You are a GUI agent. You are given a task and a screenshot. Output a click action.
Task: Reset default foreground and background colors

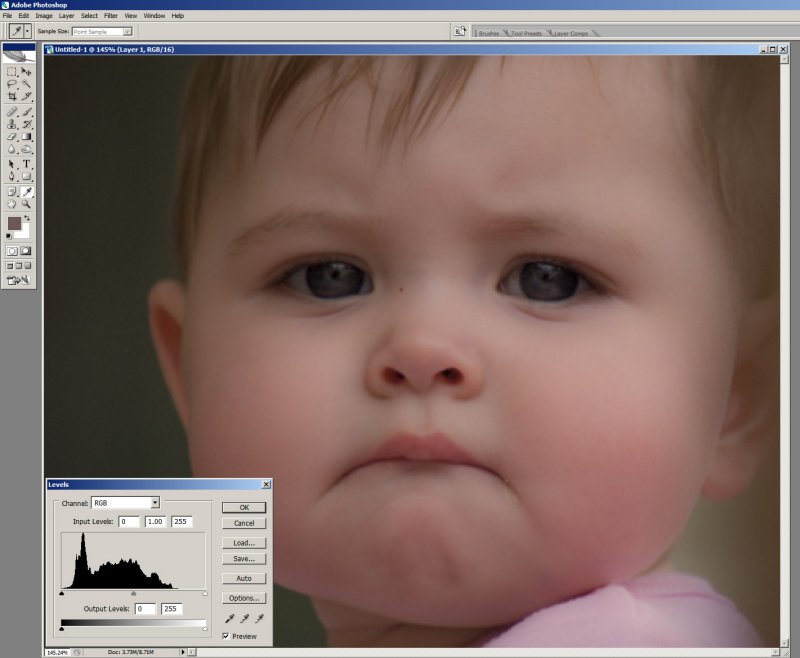[9, 236]
